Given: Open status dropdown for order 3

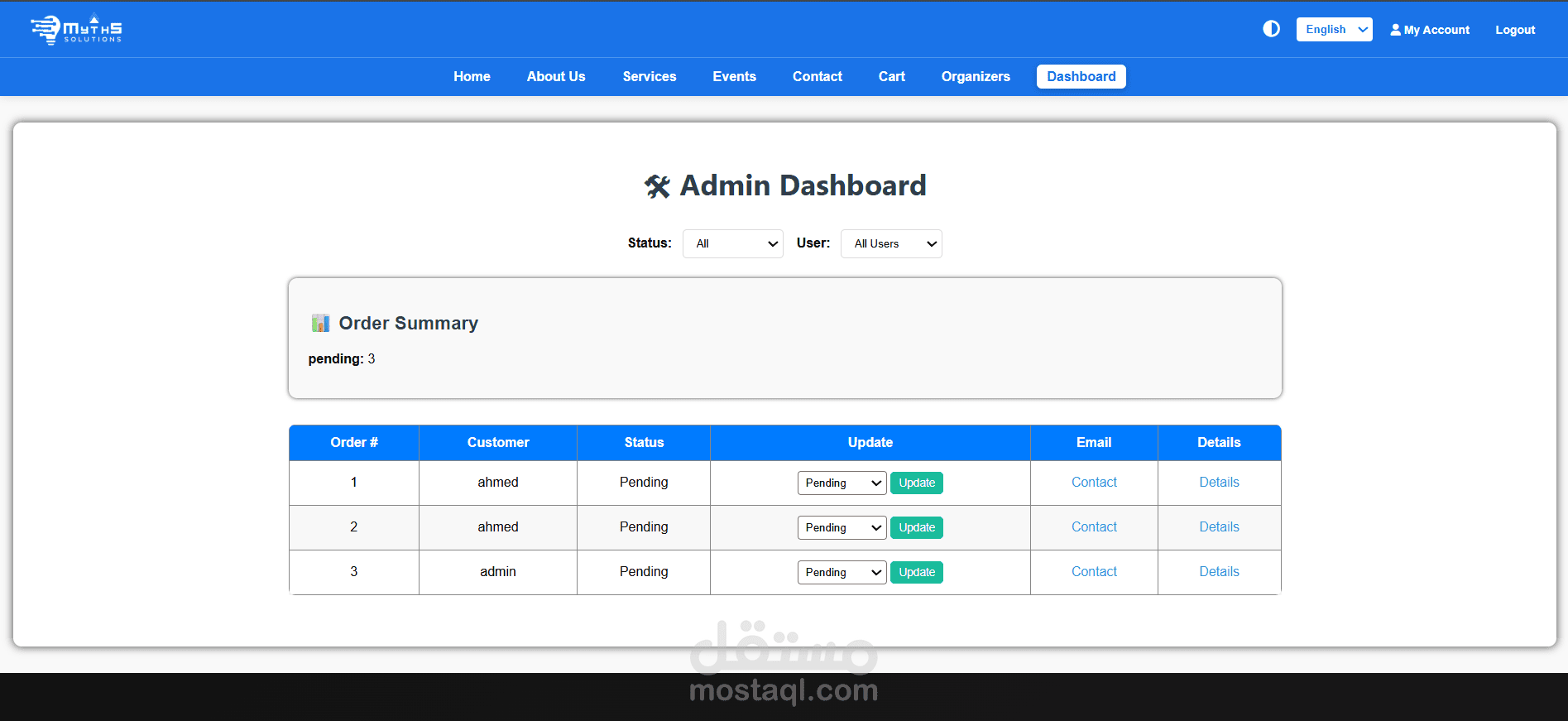Looking at the screenshot, I should [842, 572].
